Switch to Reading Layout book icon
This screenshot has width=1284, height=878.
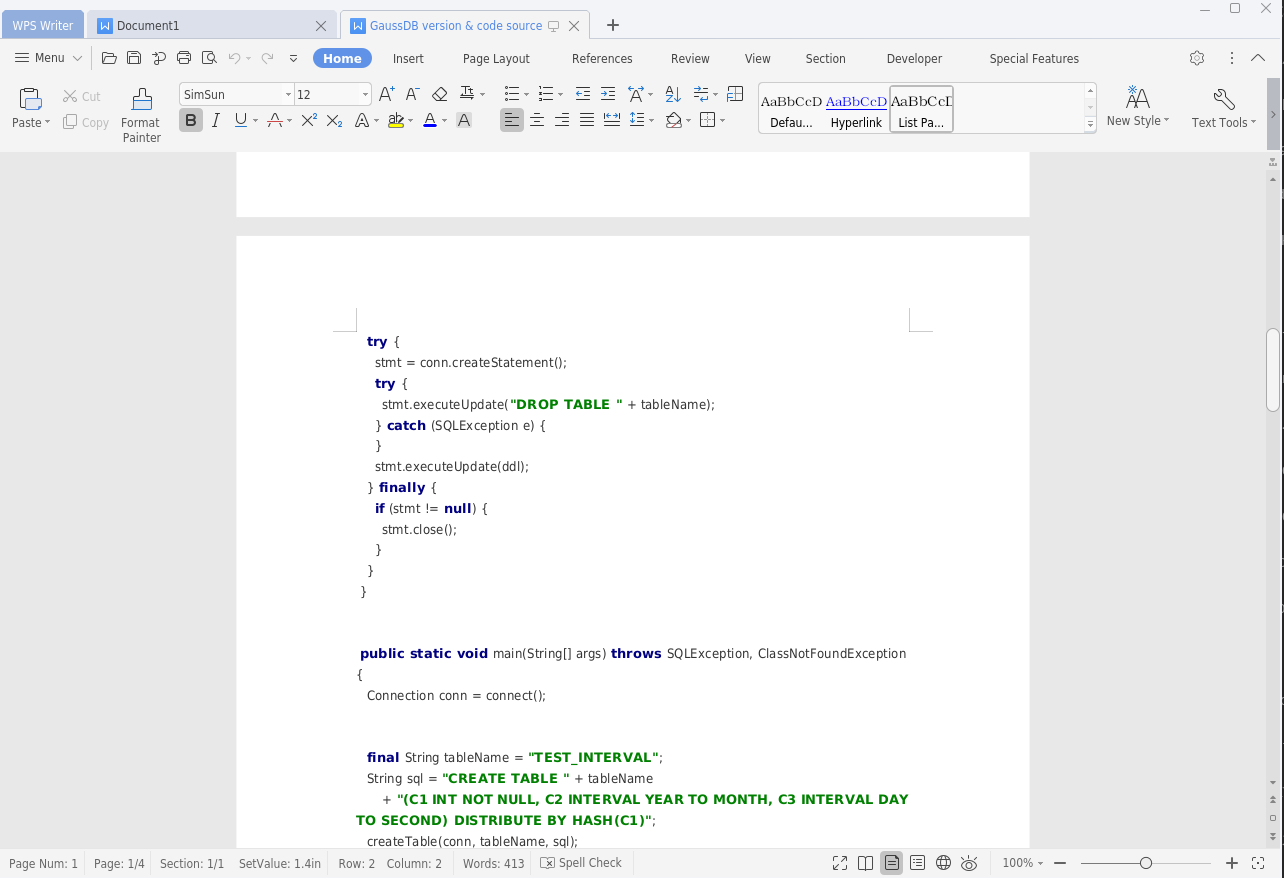pyautogui.click(x=866, y=863)
